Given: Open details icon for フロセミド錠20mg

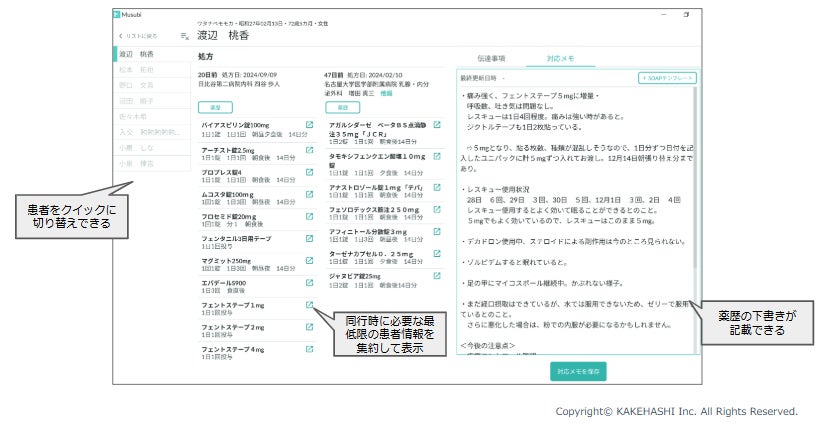Looking at the screenshot, I should [309, 216].
